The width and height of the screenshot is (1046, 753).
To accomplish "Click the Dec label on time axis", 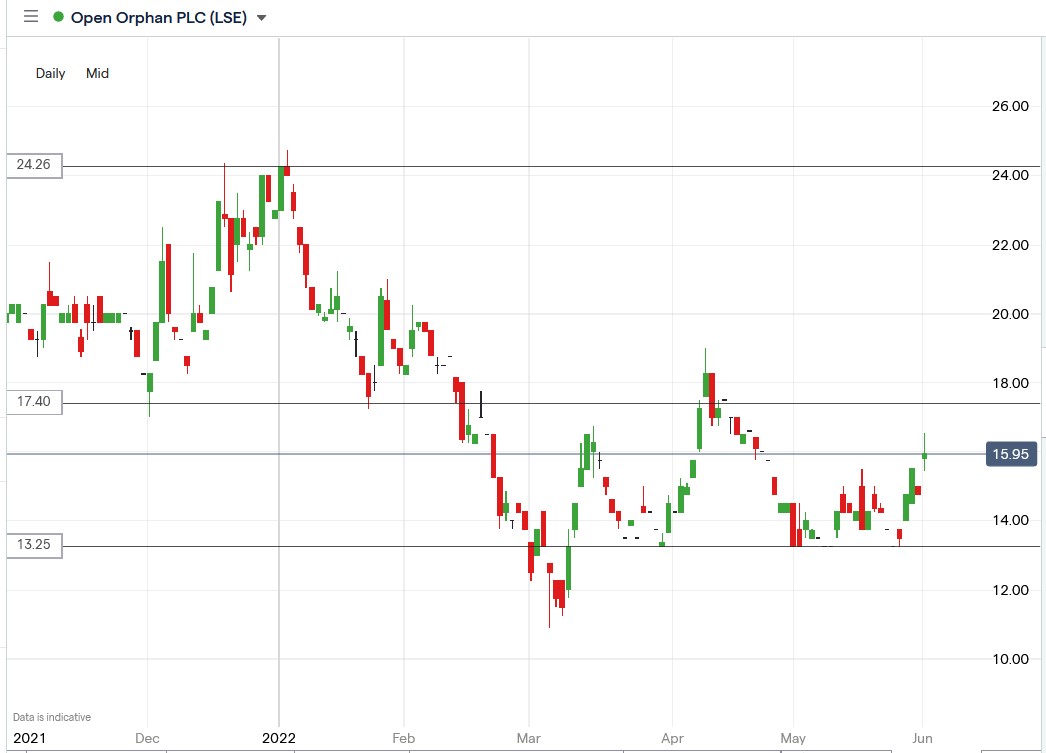I will point(146,739).
